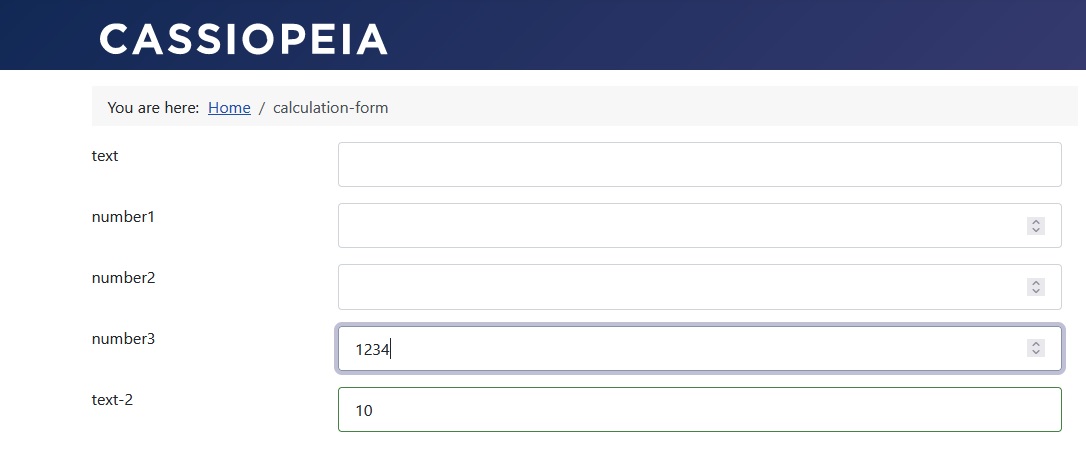Click the number3 field containing 1234

tap(680, 348)
